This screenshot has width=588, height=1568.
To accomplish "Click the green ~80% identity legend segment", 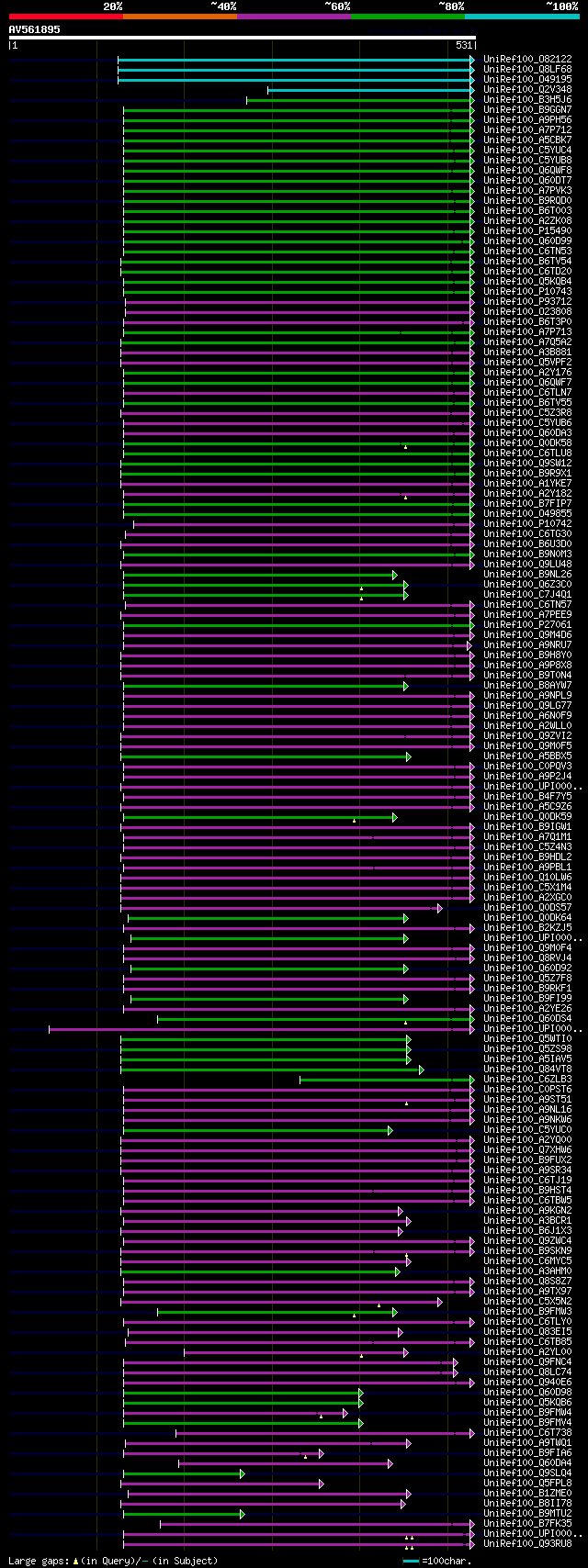I will [408, 17].
